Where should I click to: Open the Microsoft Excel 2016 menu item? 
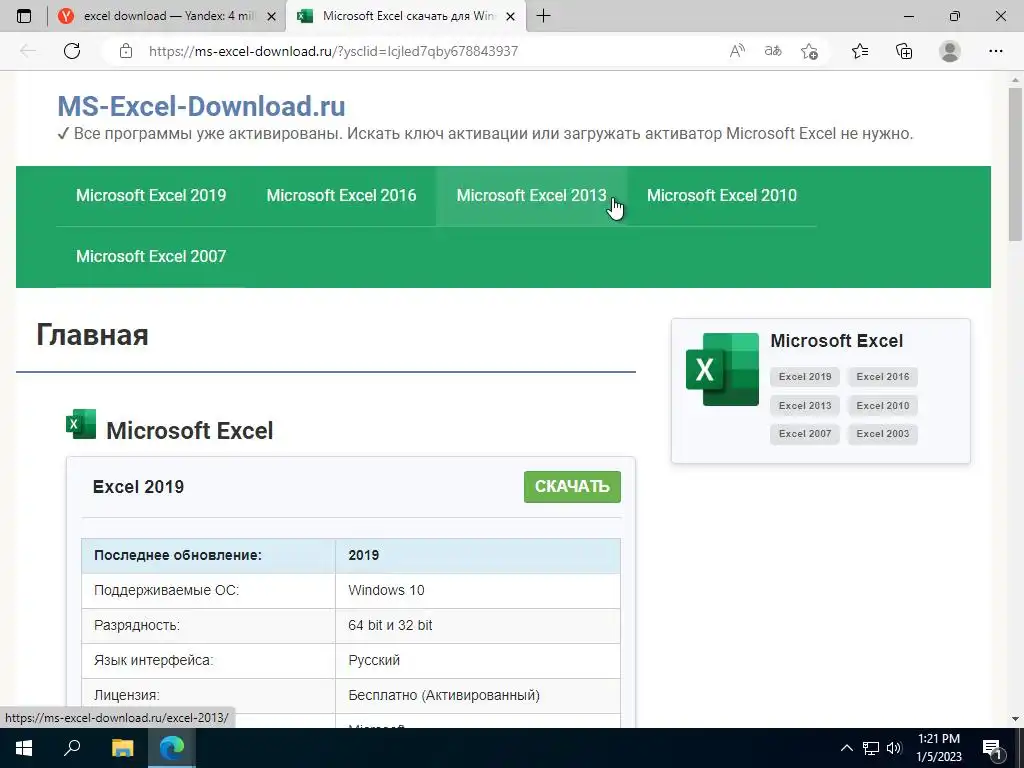coord(341,195)
